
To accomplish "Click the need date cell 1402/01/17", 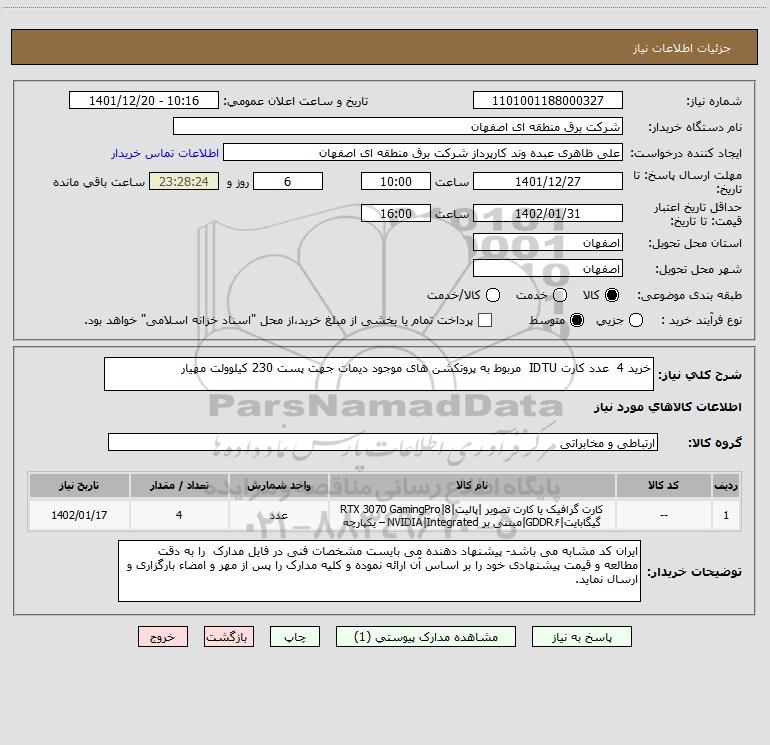I will coord(79,516).
